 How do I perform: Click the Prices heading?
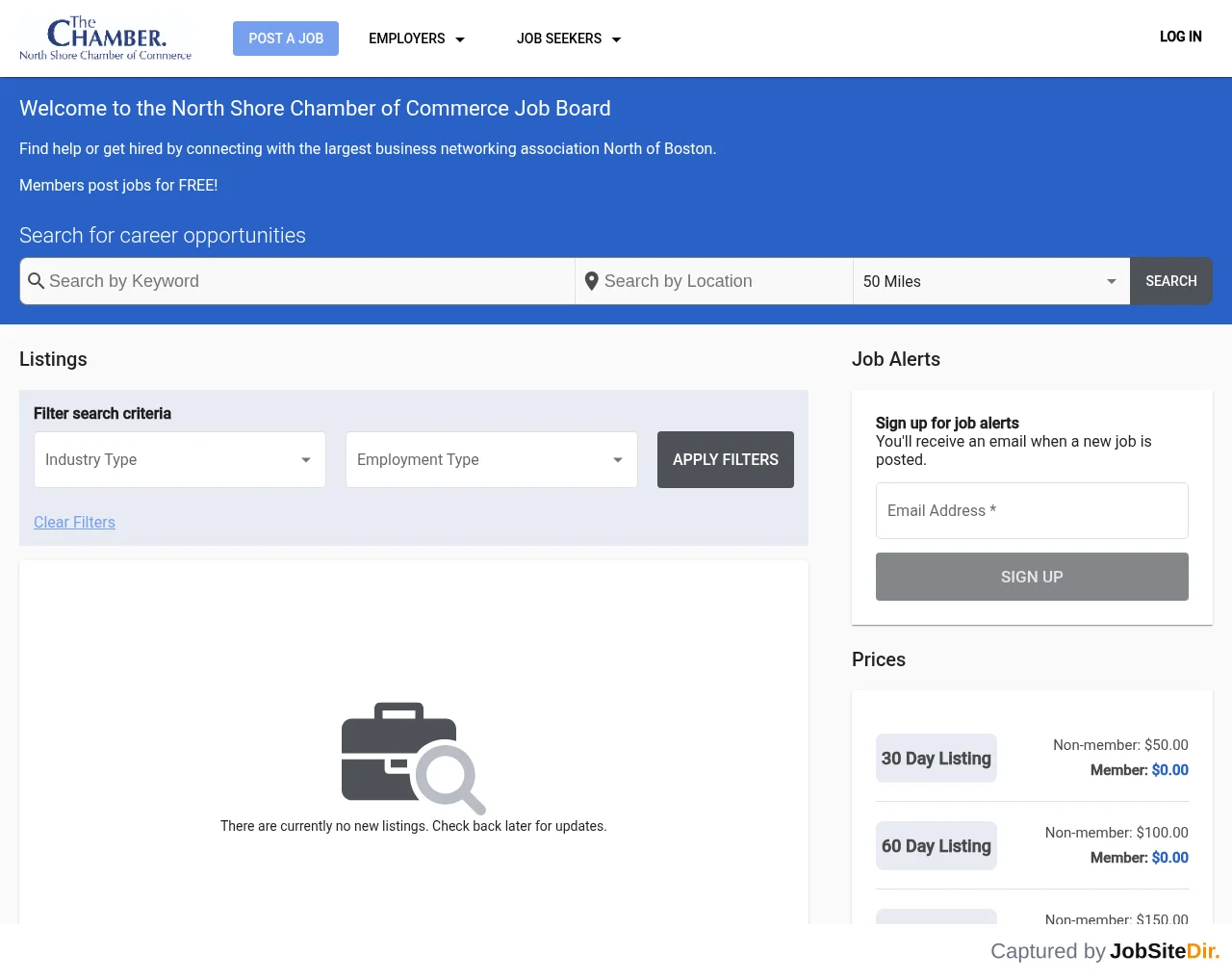[x=879, y=659]
